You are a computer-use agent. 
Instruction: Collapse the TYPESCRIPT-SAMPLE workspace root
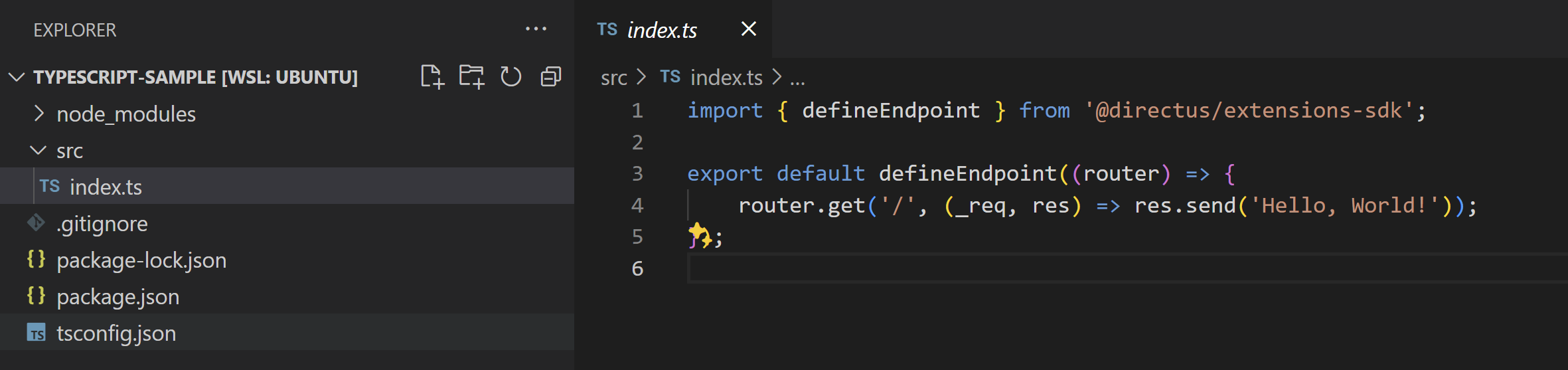click(x=17, y=77)
